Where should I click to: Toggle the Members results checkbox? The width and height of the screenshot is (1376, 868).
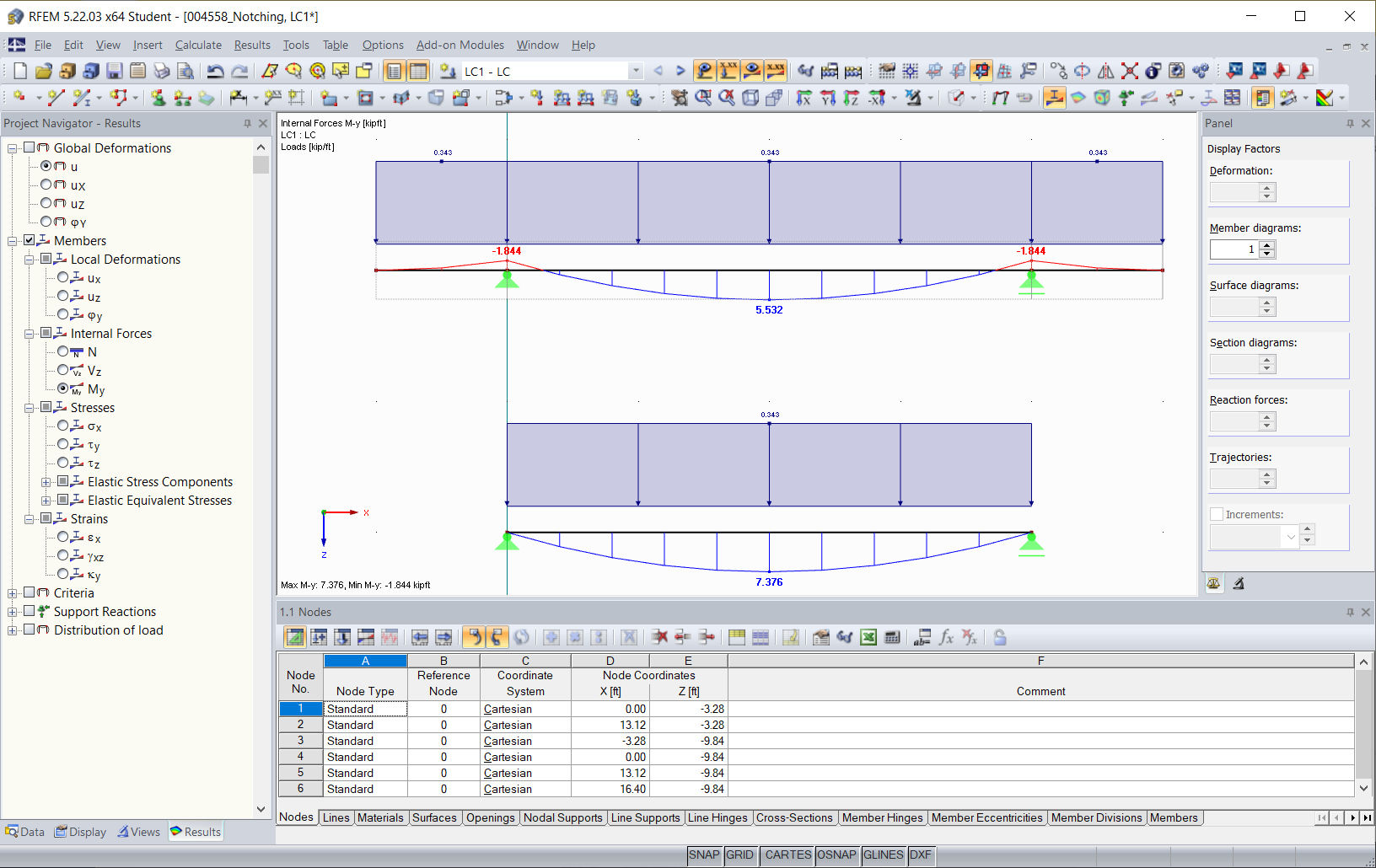[x=29, y=240]
